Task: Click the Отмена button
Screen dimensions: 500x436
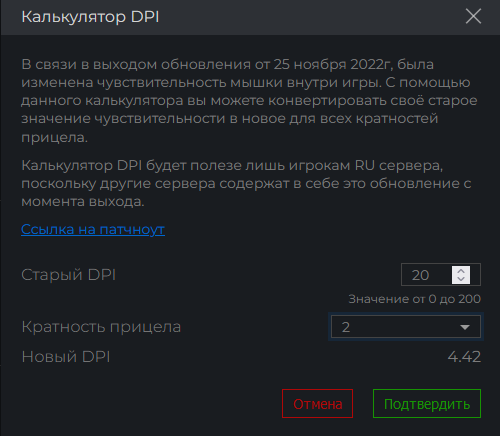Action: coord(317,404)
